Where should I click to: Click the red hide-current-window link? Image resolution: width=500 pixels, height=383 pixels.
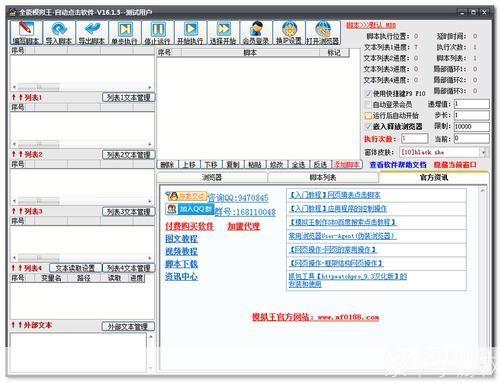pos(455,164)
